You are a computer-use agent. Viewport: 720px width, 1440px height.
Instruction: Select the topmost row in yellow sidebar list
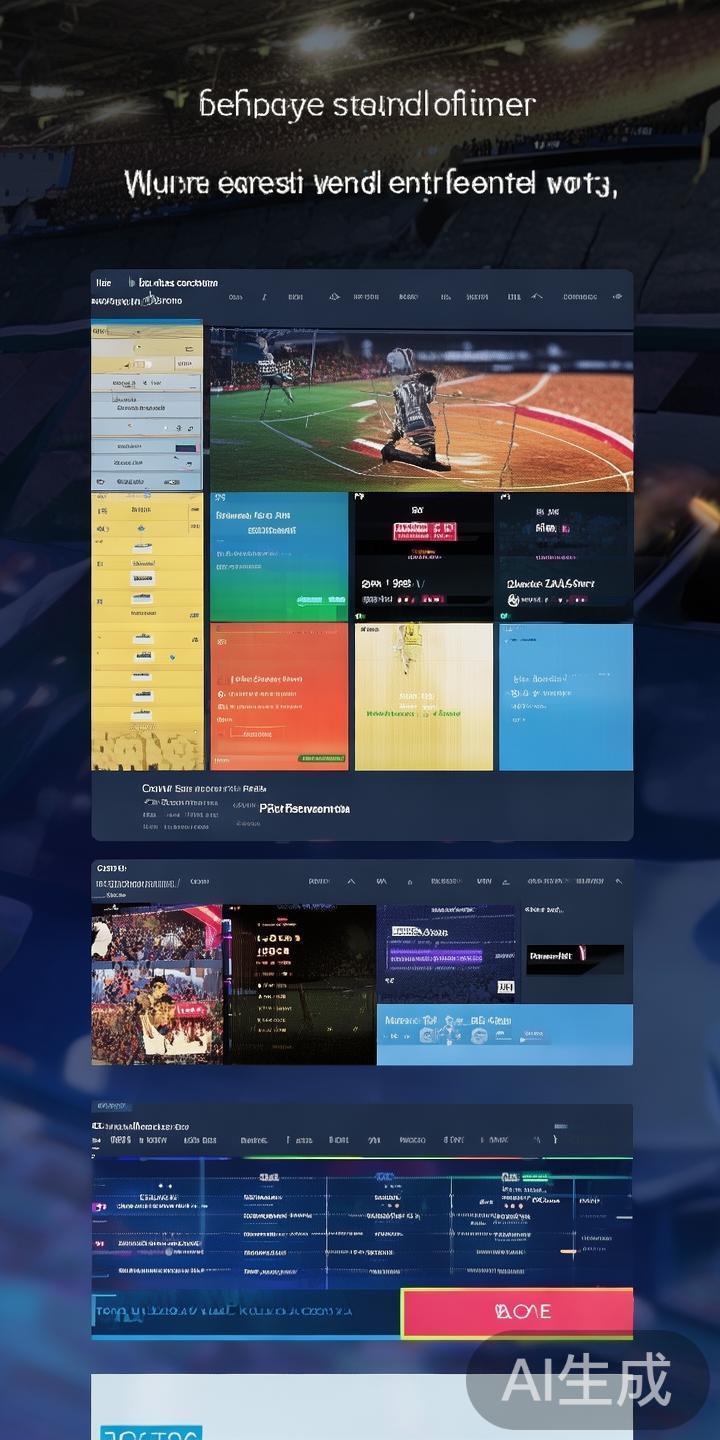(x=147, y=331)
